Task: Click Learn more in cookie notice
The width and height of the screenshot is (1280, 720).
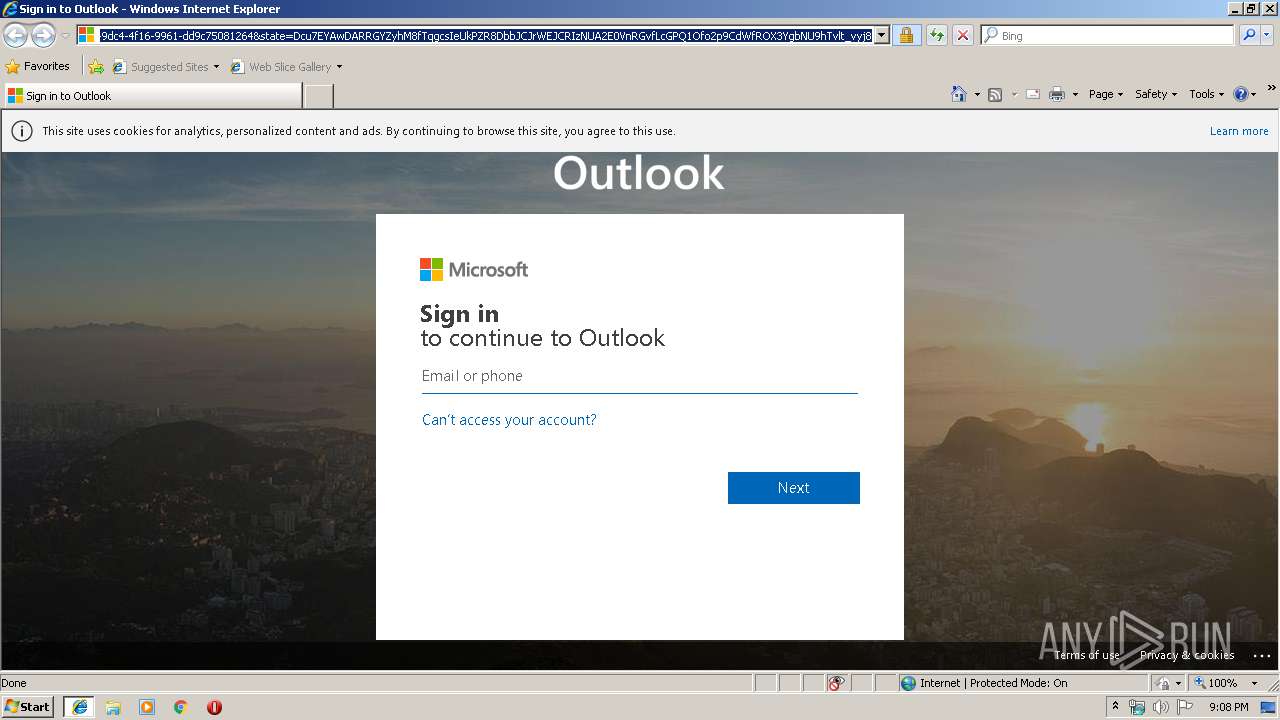Action: tap(1238, 131)
